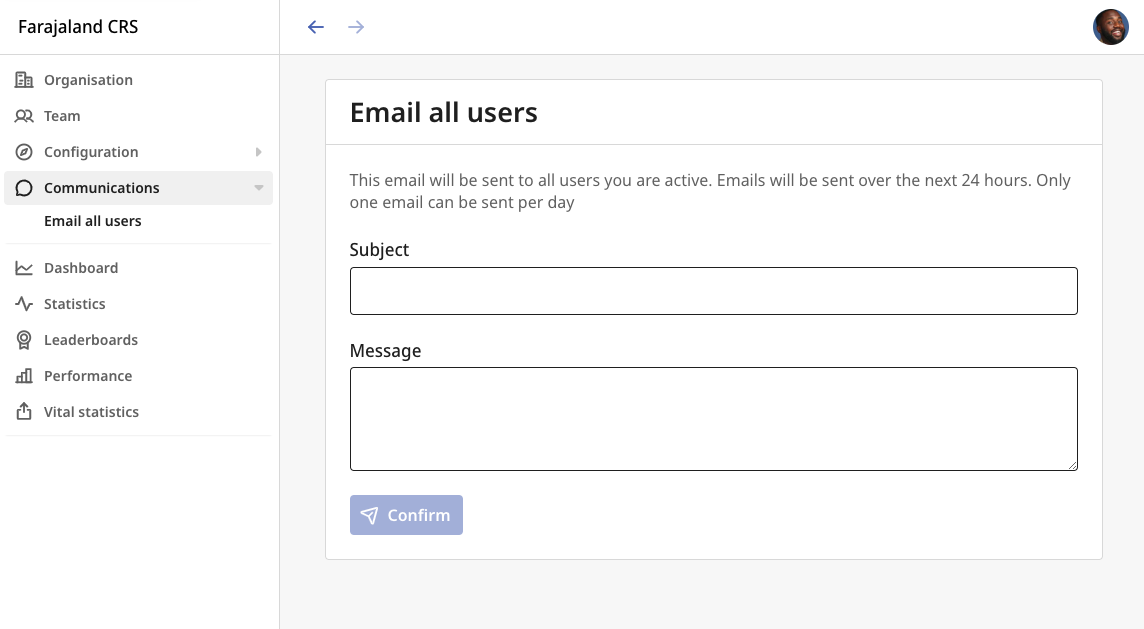The width and height of the screenshot is (1144, 629).
Task: Collapse the Communications section arrow
Action: click(258, 188)
